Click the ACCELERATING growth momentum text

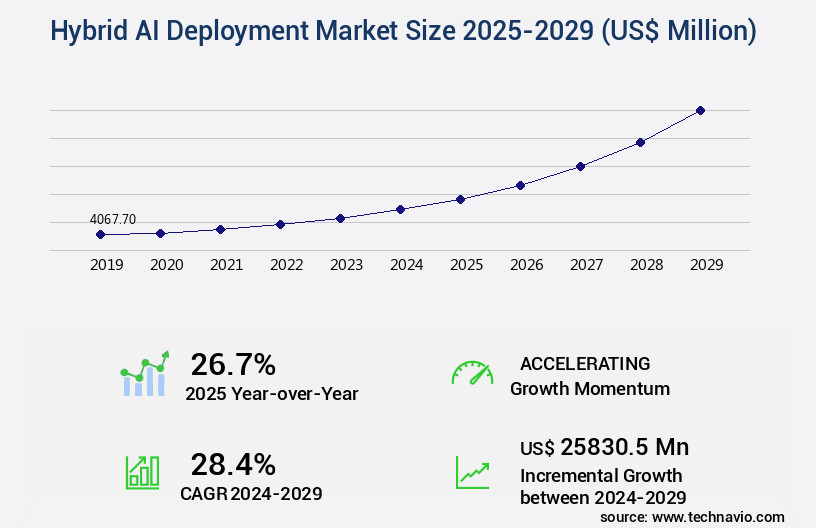[585, 363]
